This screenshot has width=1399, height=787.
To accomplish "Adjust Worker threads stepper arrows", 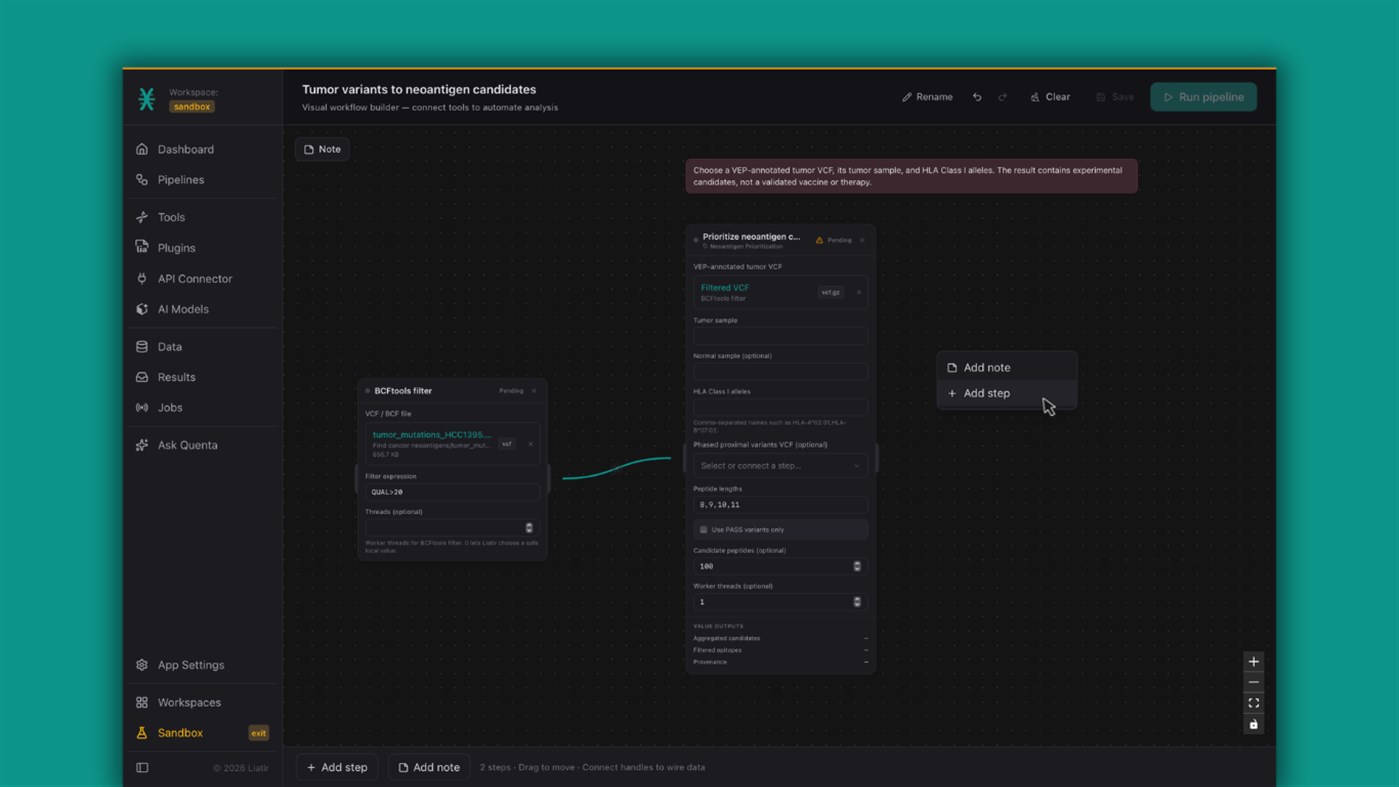I will 857,602.
